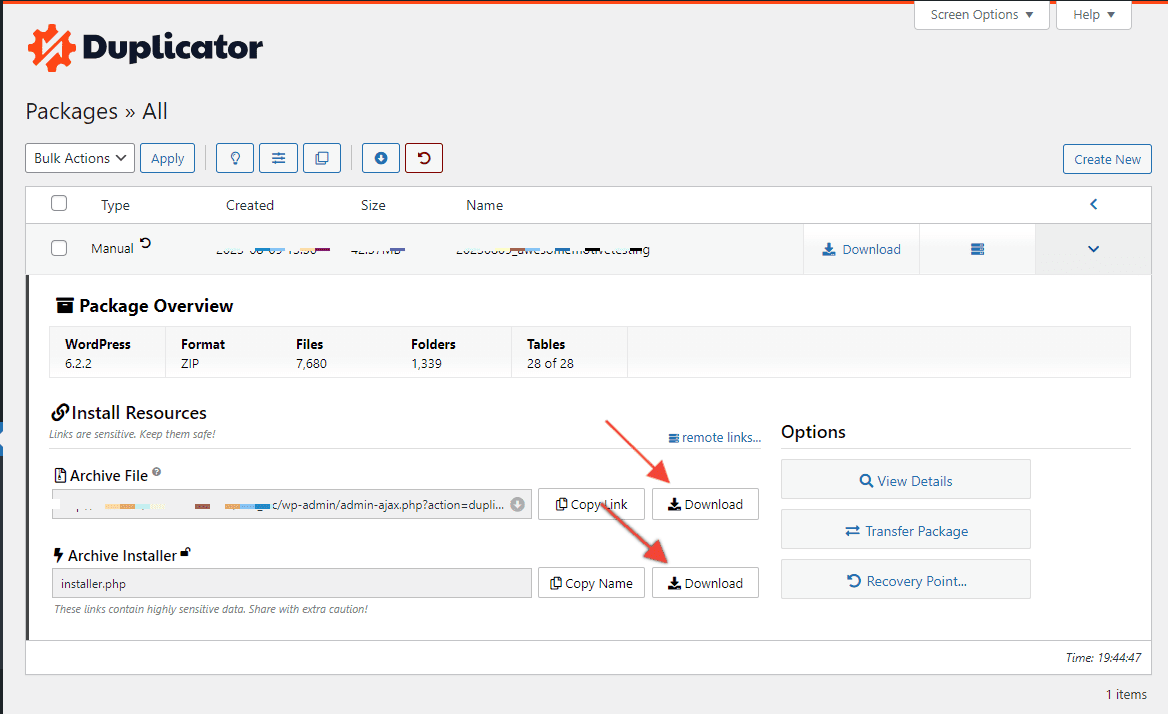Download the Archive File
The image size is (1168, 714).
pyautogui.click(x=705, y=504)
